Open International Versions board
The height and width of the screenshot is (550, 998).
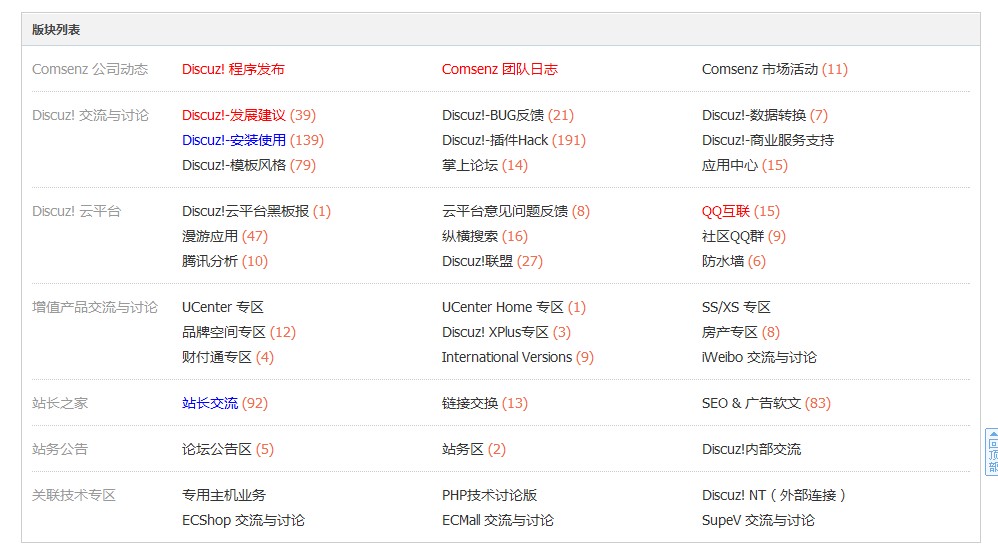click(507, 357)
